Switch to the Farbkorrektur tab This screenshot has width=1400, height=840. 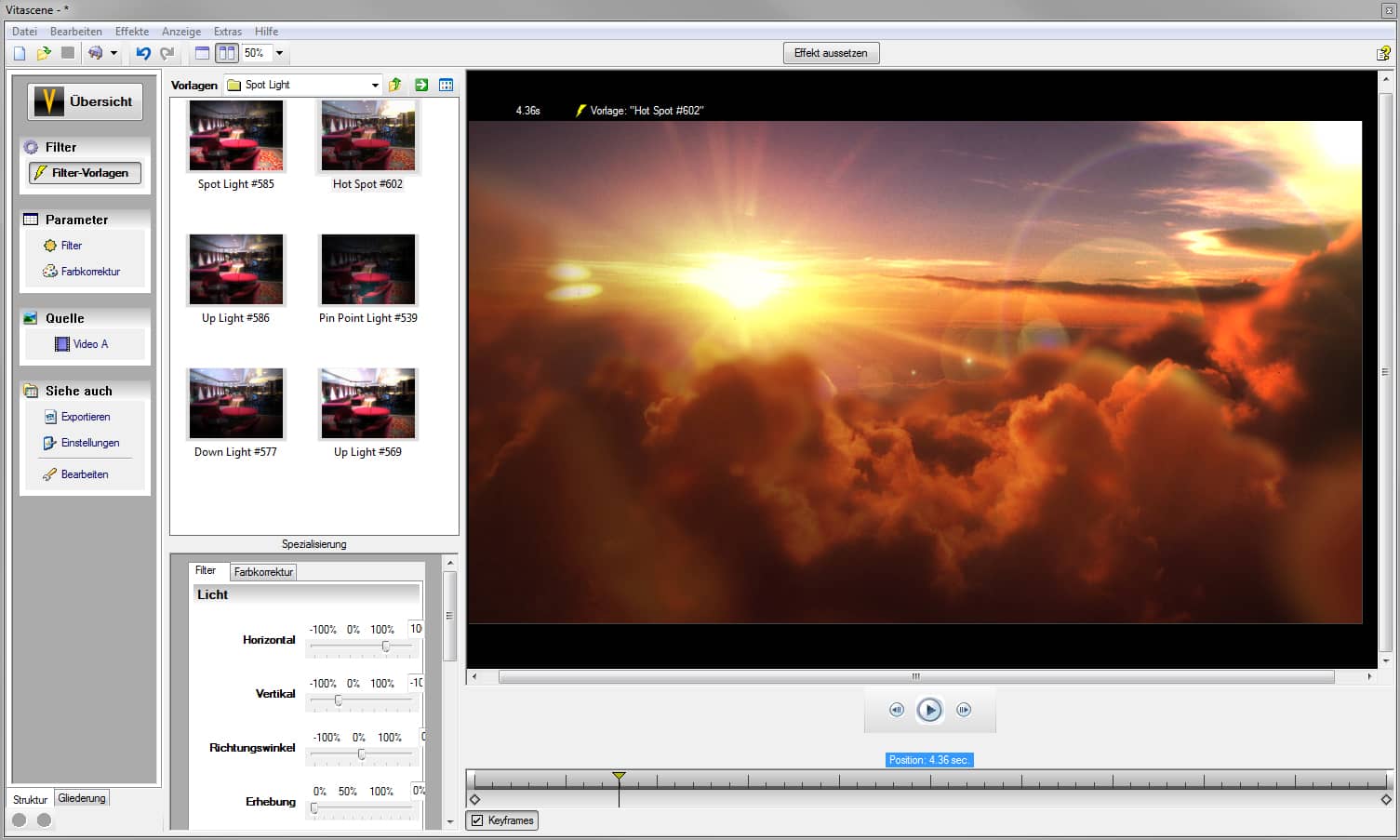[x=263, y=572]
